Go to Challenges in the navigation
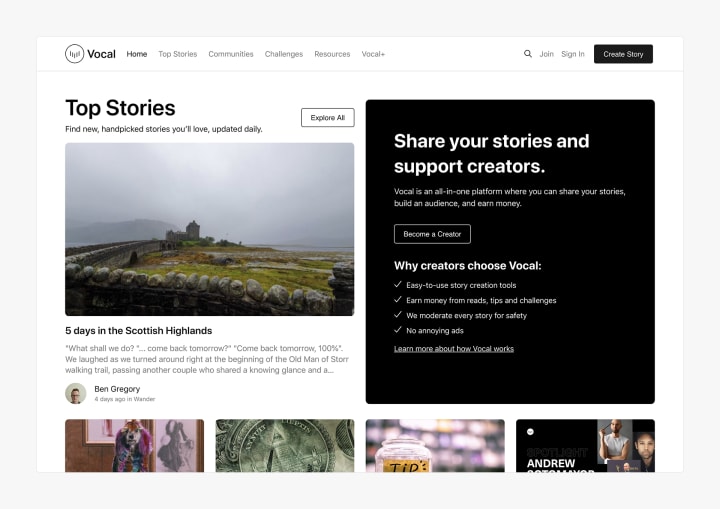Screen dimensions: 720x509 coord(284,54)
